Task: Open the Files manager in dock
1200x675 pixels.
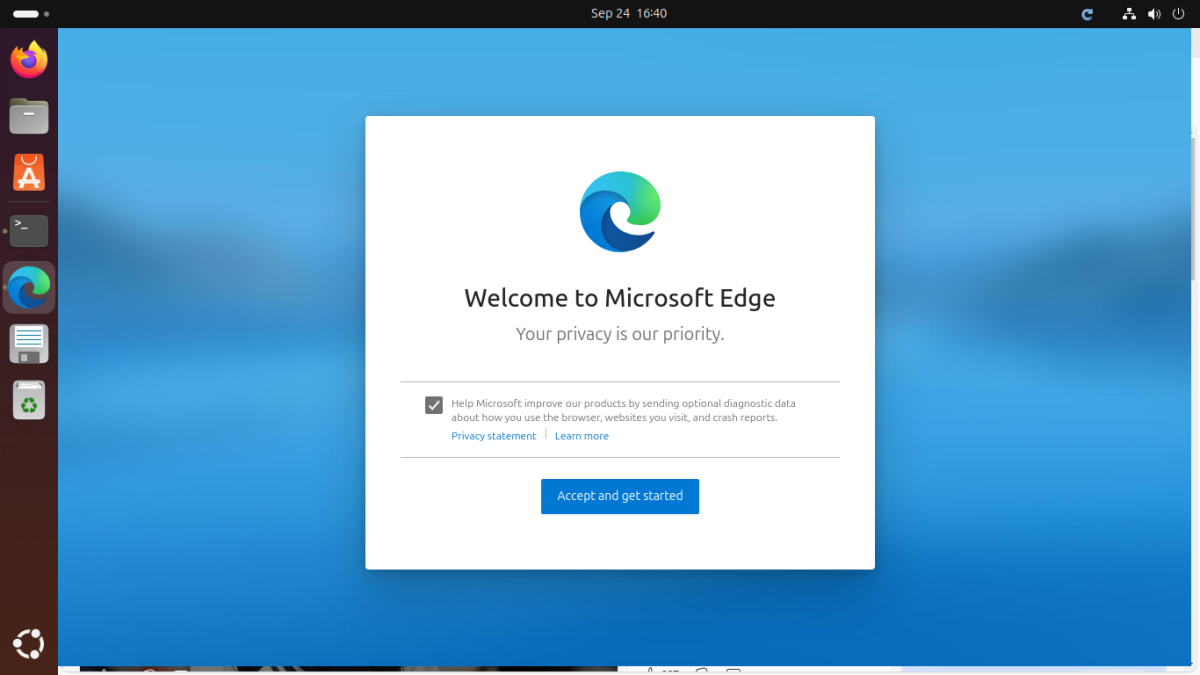Action: tap(29, 117)
